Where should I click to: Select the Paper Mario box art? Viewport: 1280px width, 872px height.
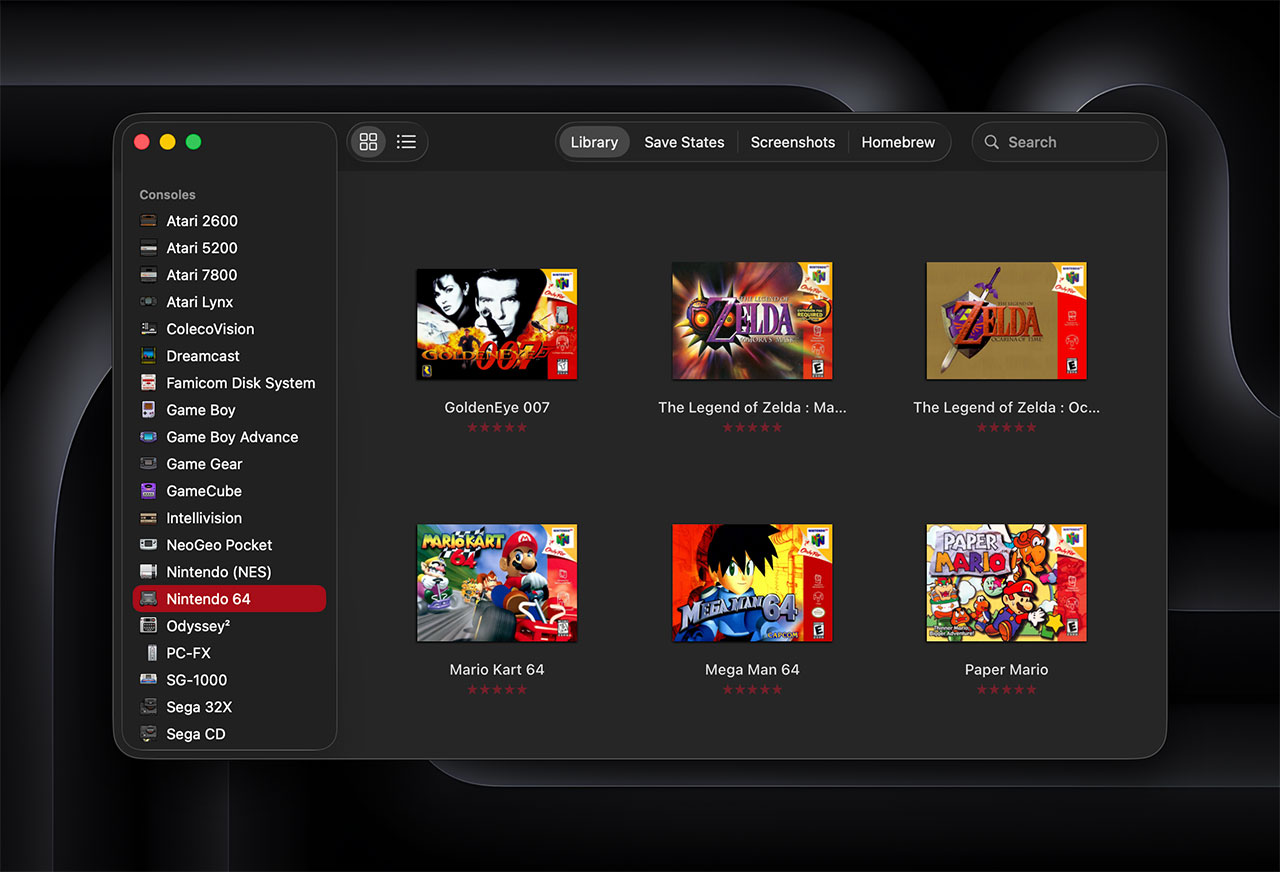point(1006,583)
